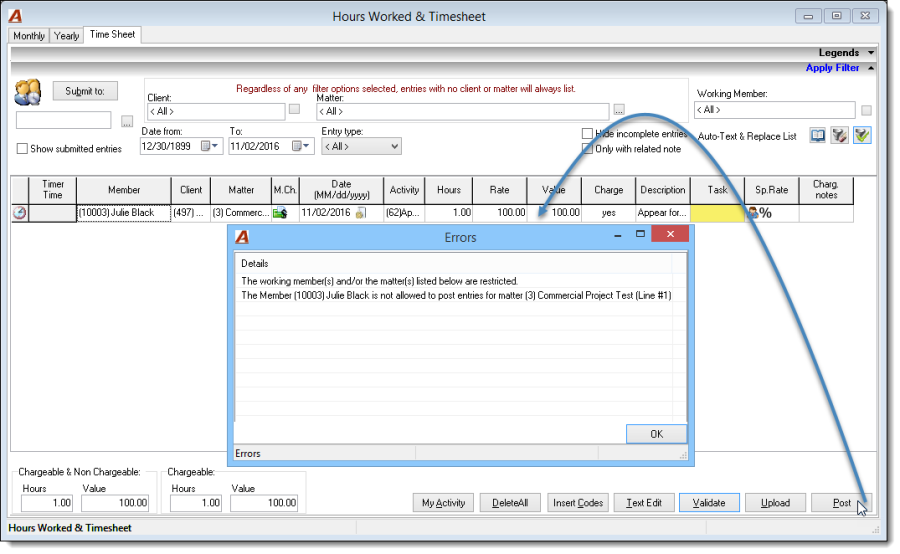Open Auto-Text book icon
The width and height of the screenshot is (900, 554).
817,135
